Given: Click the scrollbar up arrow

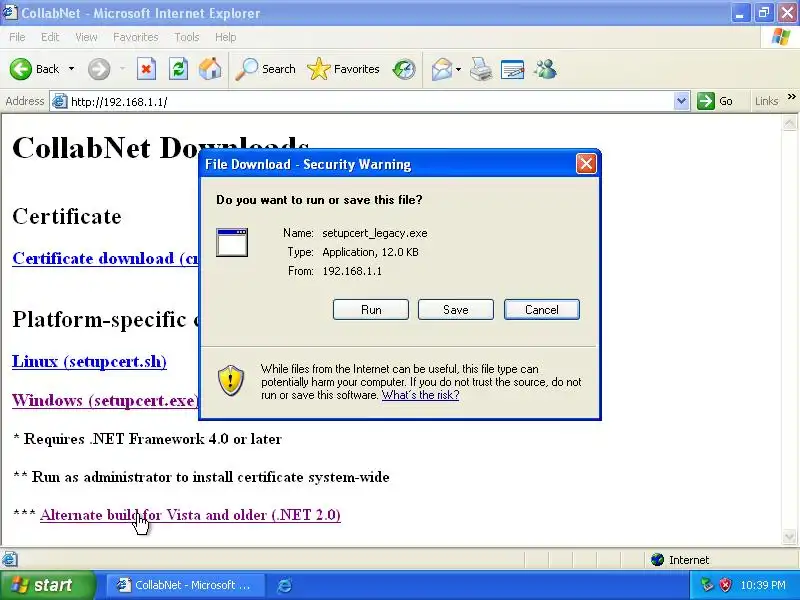Looking at the screenshot, I should pos(789,122).
